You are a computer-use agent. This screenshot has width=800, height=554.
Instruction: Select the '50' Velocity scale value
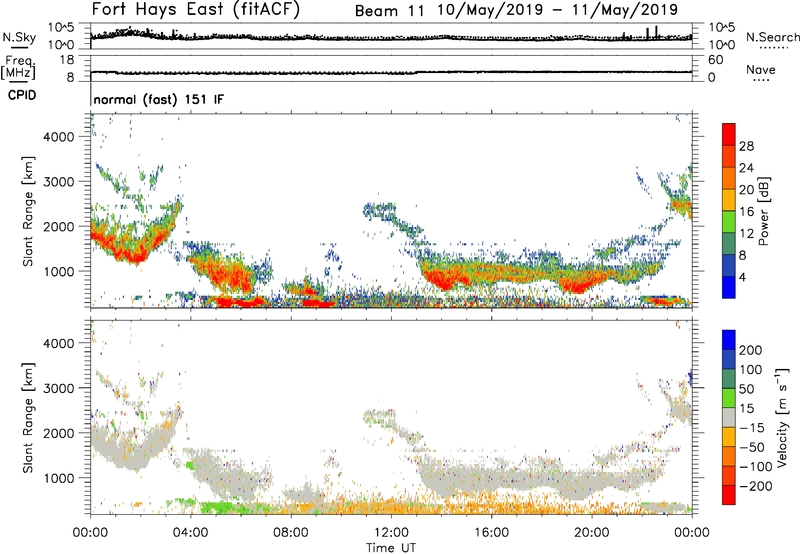coord(747,389)
